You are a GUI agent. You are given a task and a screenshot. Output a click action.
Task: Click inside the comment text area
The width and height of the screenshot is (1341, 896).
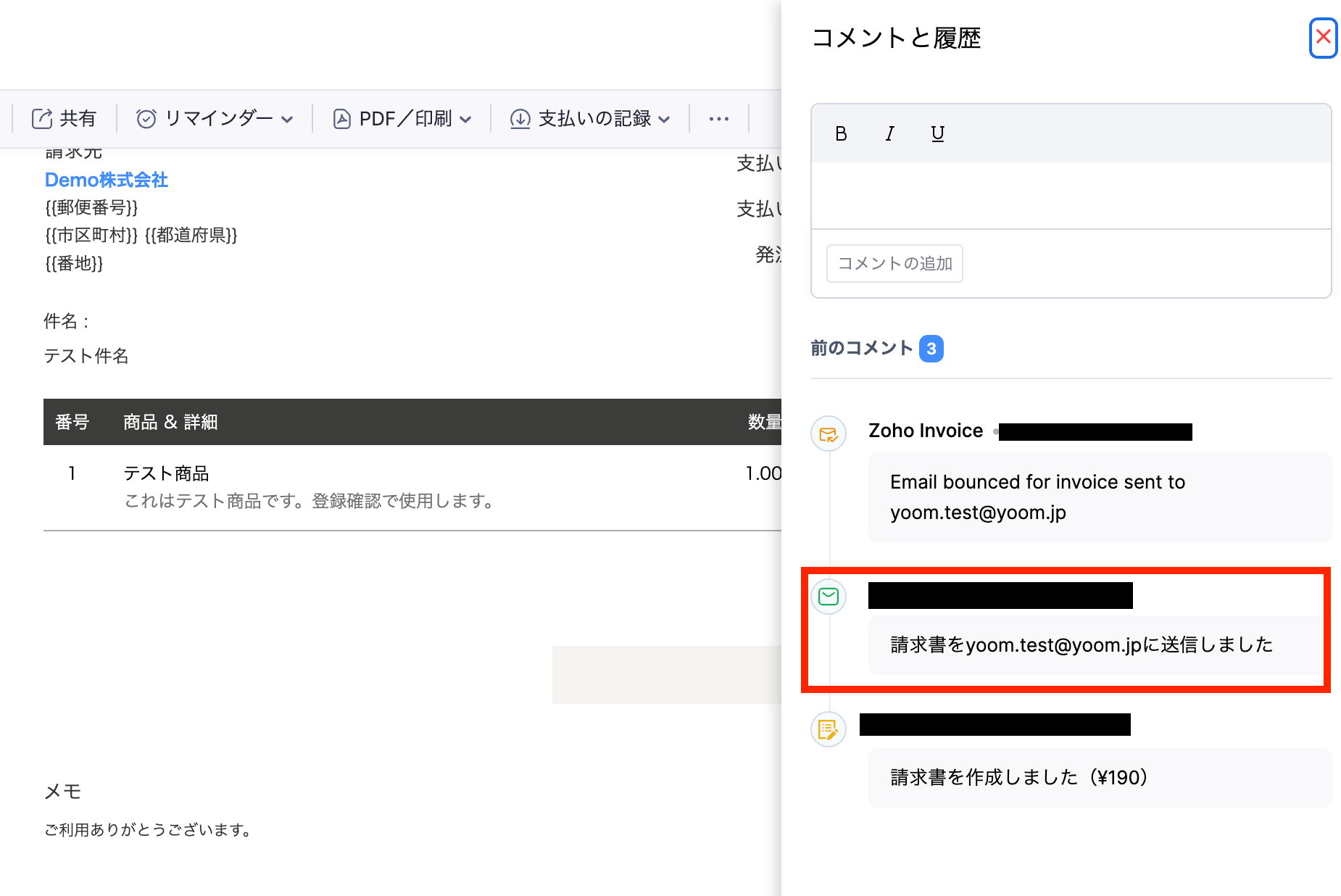point(1071,195)
